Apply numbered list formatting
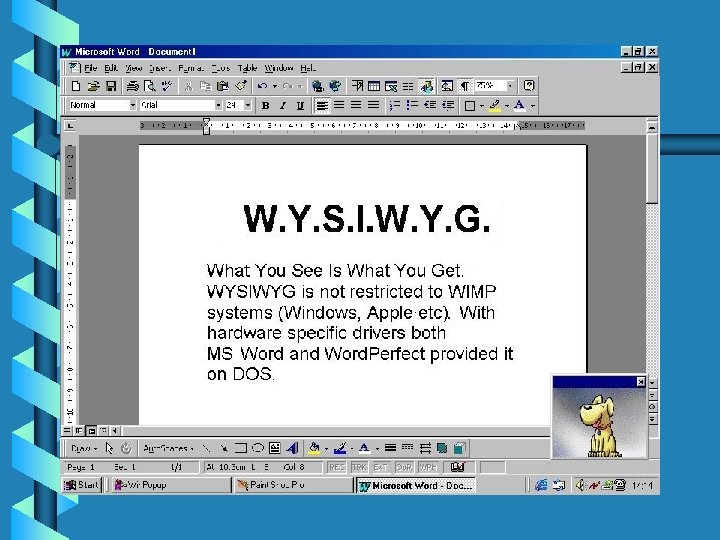 click(395, 106)
